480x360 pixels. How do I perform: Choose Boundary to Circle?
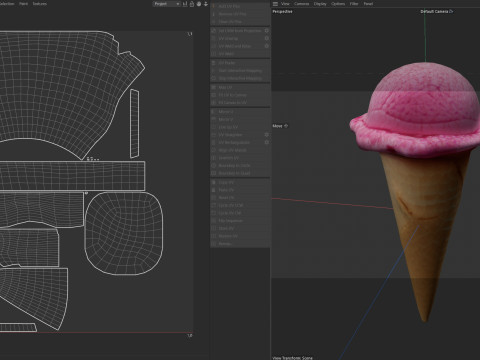[x=240, y=165]
